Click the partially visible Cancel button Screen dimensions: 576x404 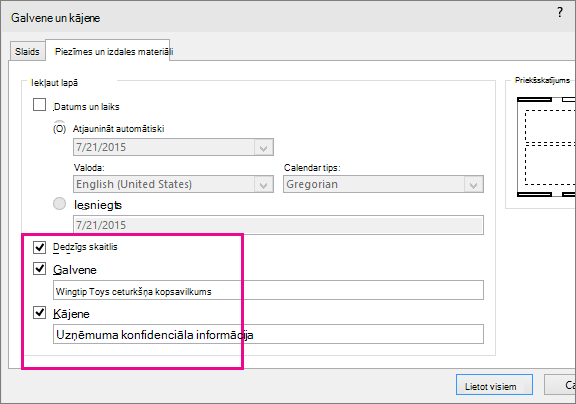pyautogui.click(x=560, y=385)
